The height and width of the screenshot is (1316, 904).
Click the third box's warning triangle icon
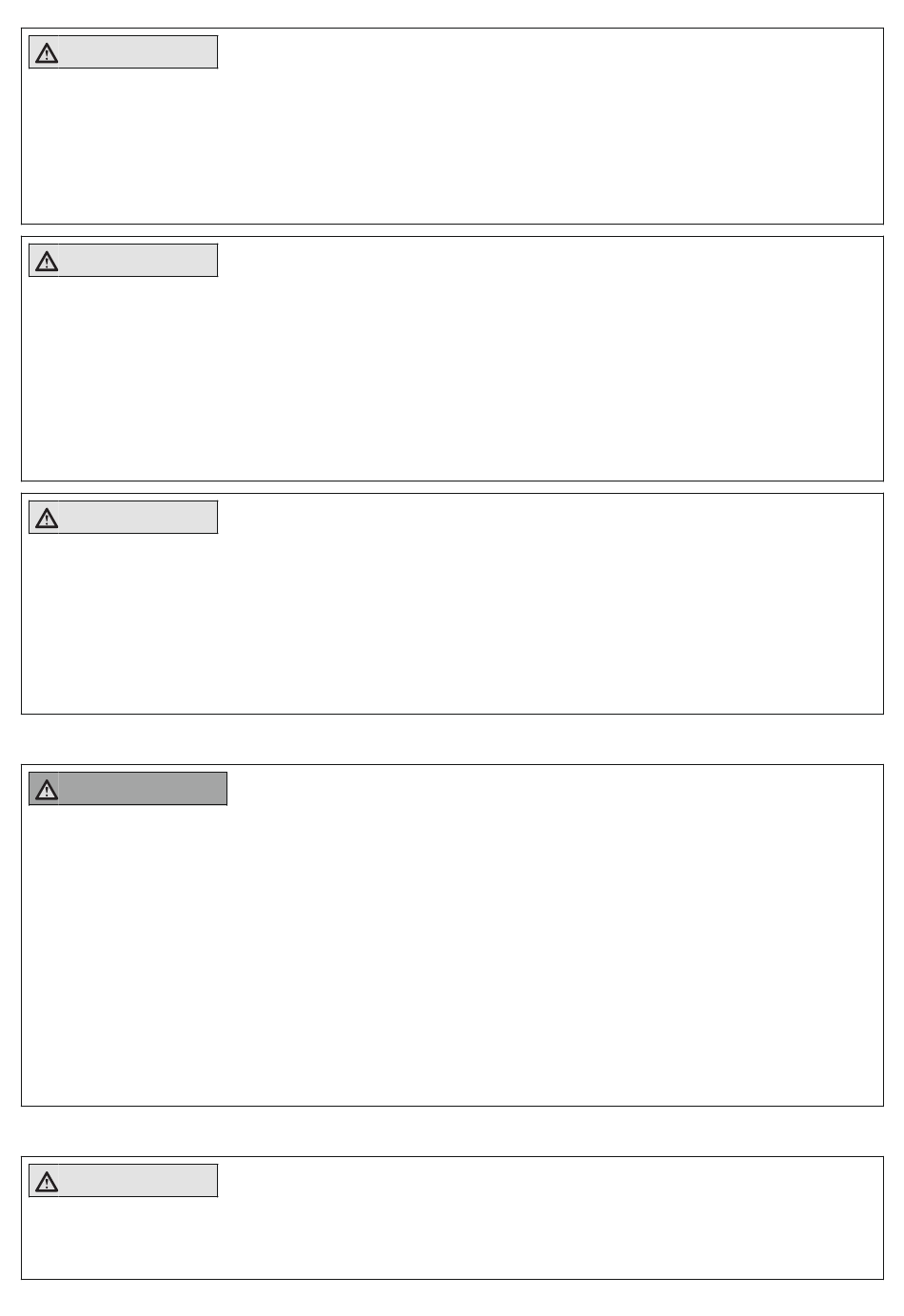coord(46,519)
